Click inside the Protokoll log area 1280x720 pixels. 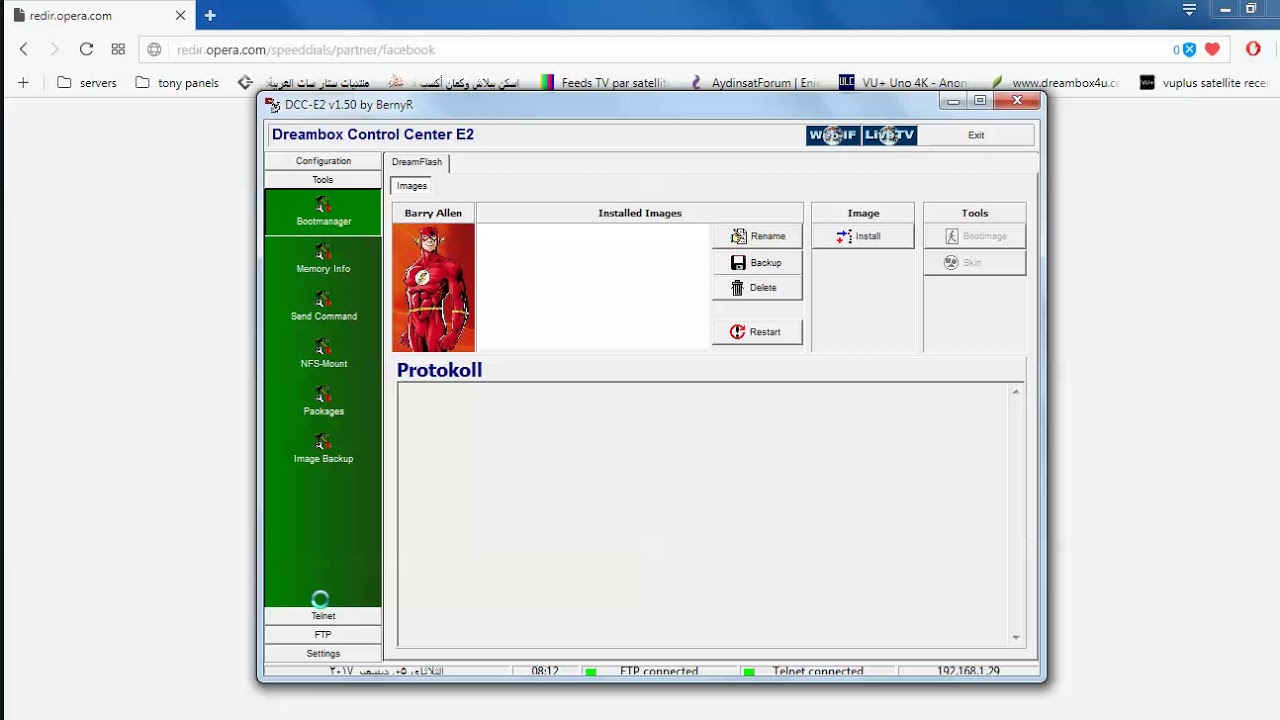704,514
